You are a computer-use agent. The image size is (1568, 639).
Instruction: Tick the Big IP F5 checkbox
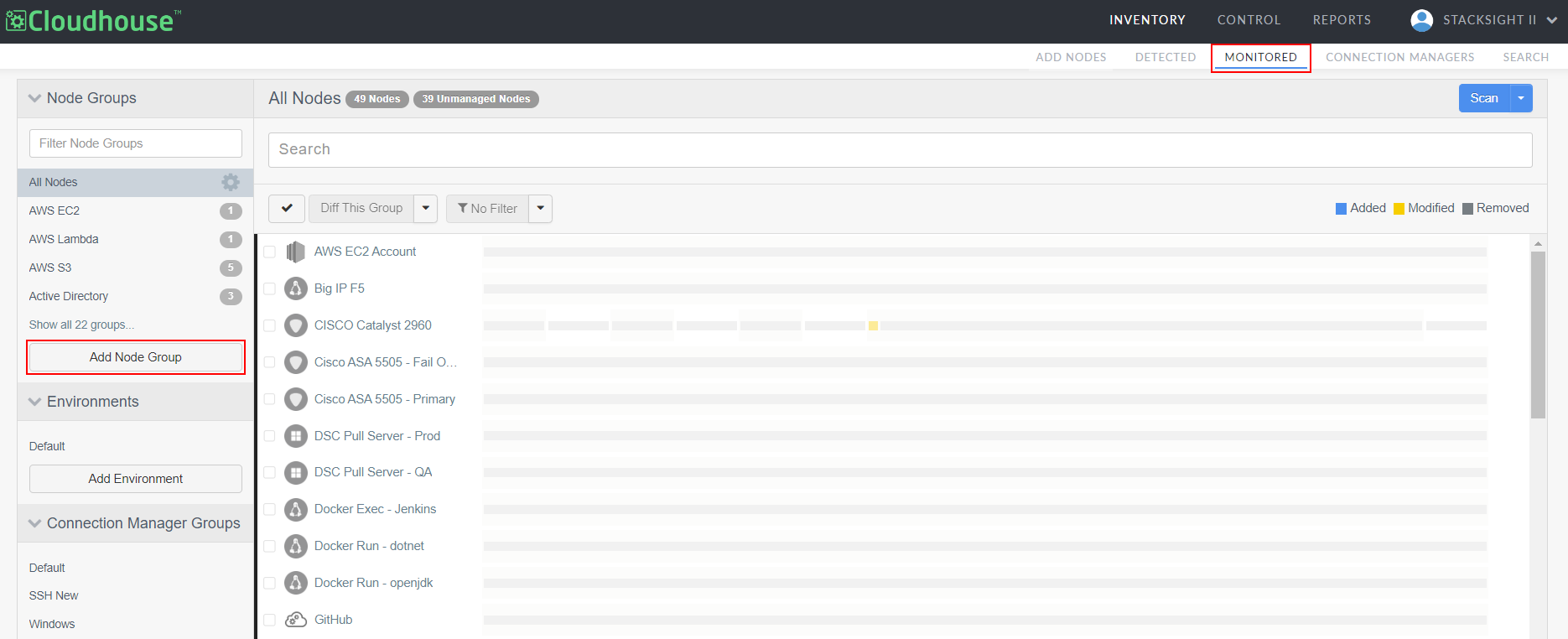click(269, 288)
